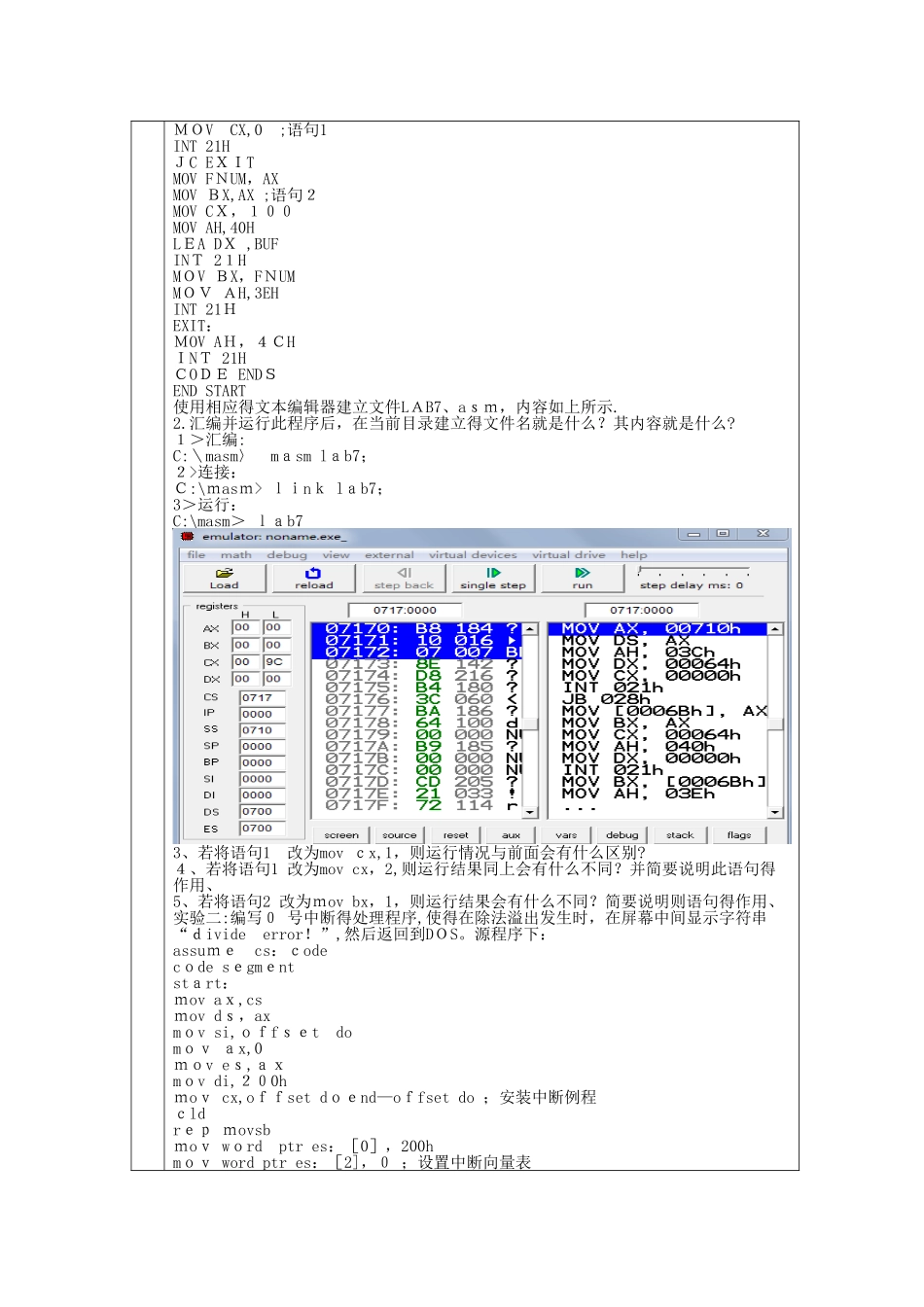924x1307 pixels.
Task: Click the vars button
Action: tap(566, 834)
